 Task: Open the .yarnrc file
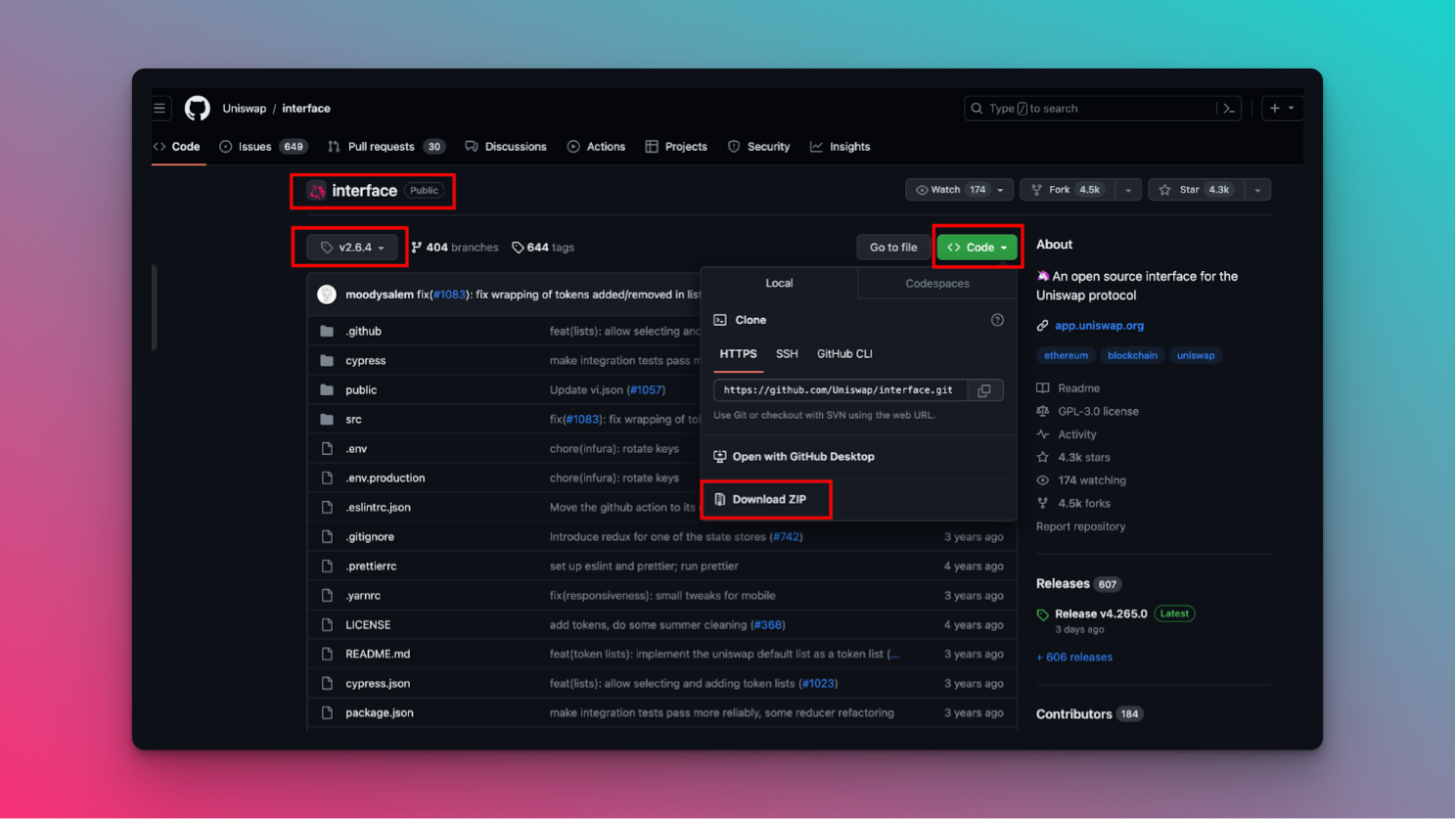363,596
